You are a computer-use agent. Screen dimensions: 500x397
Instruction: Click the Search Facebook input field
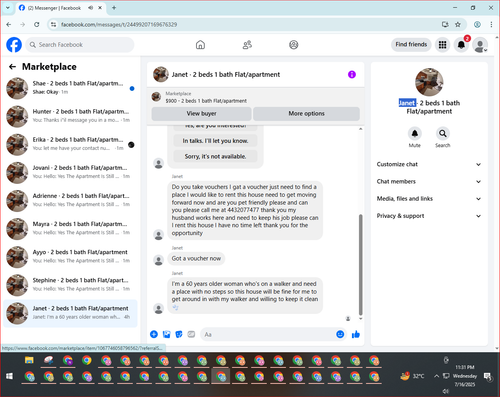pos(80,45)
